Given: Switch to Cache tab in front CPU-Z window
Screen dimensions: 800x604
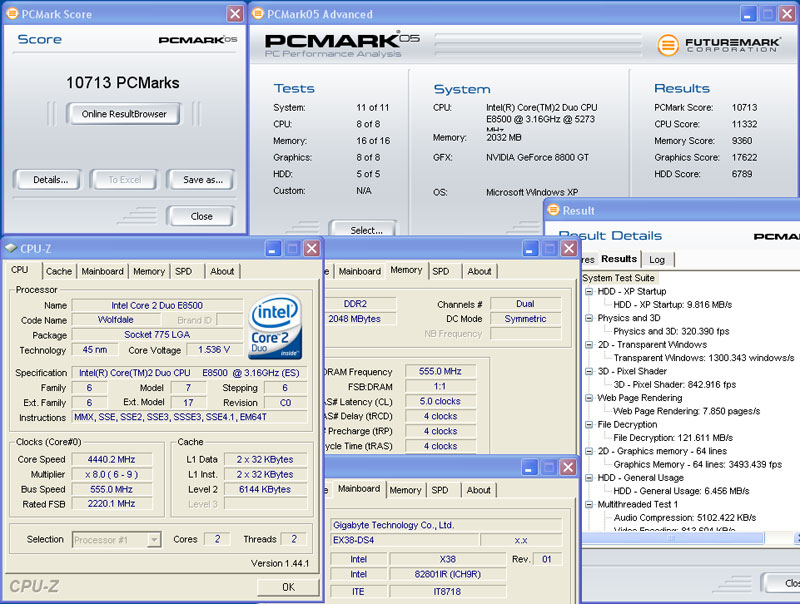Looking at the screenshot, I should 59,271.
